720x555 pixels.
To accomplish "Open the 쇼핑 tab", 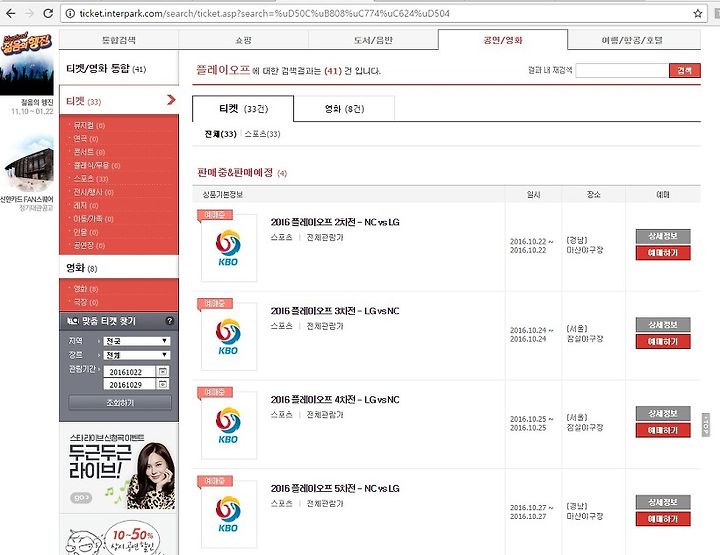I will tap(243, 40).
